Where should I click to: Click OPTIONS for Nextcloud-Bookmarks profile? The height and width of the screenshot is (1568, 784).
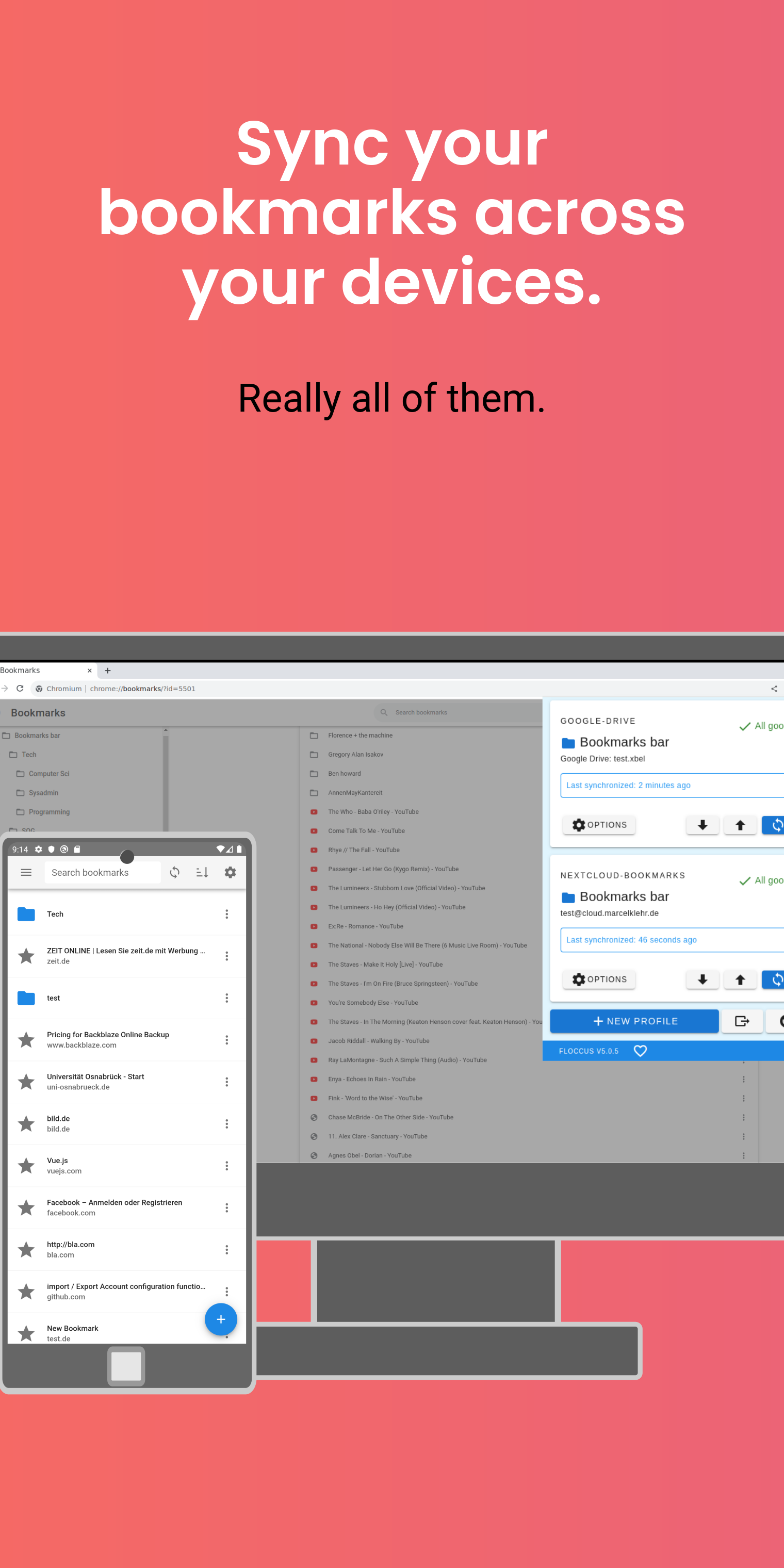(599, 979)
